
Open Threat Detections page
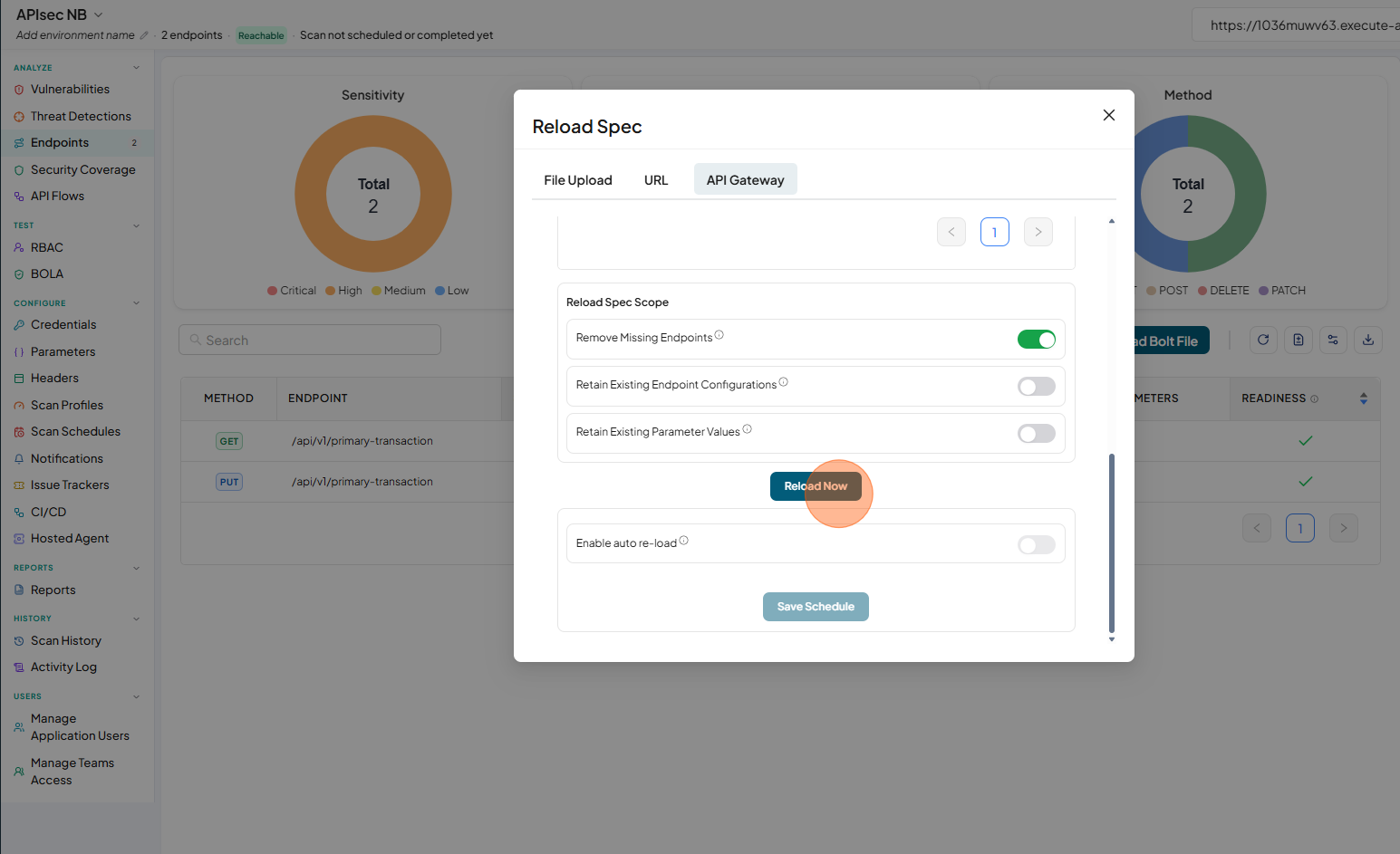tap(81, 117)
